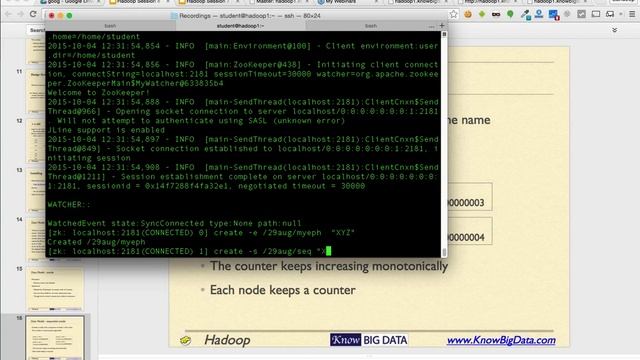This screenshot has width=640, height=360.
Task: Follow the www.KnowBigData.com link
Action: [501, 340]
